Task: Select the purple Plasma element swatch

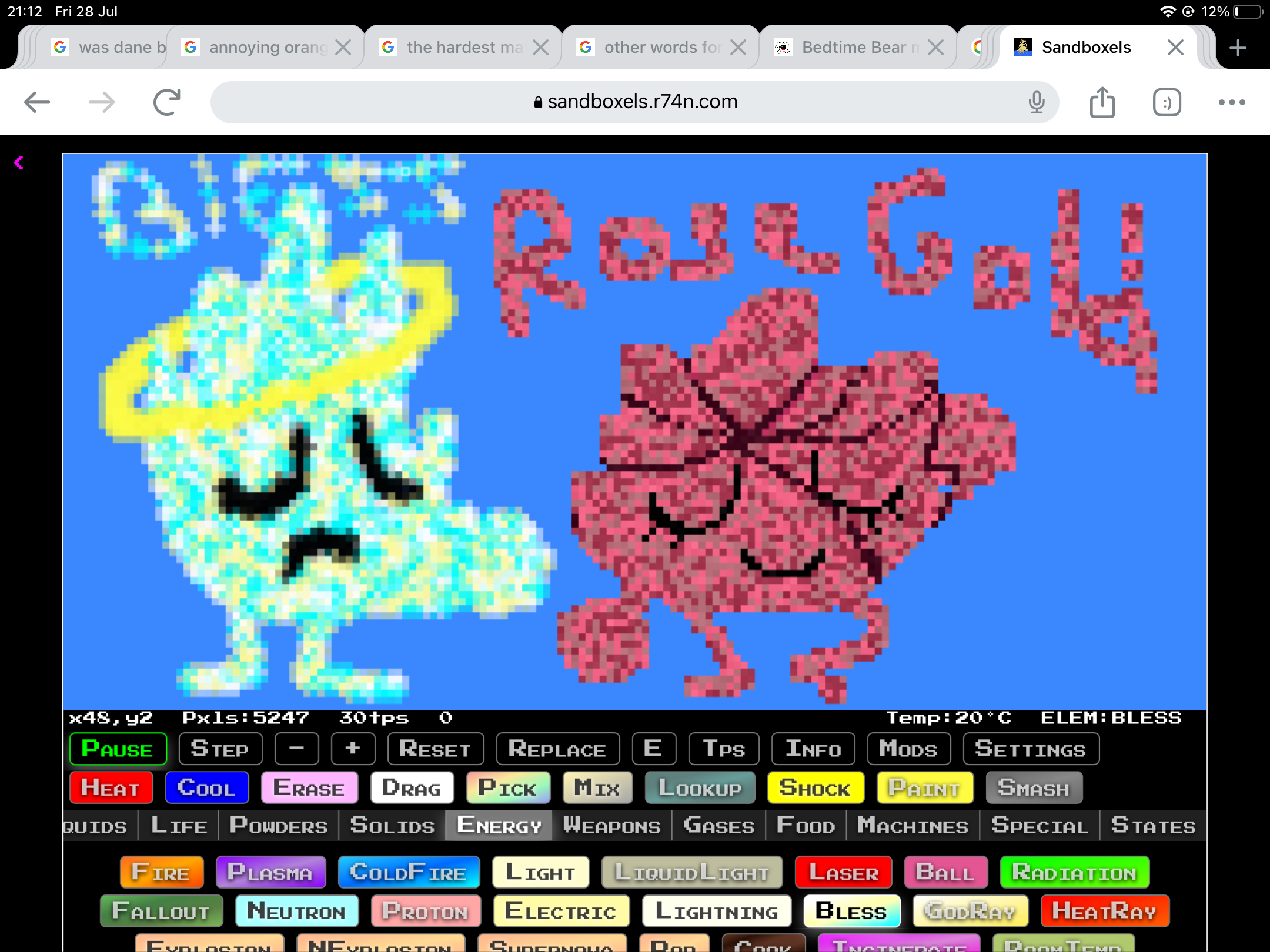Action: 270,872
